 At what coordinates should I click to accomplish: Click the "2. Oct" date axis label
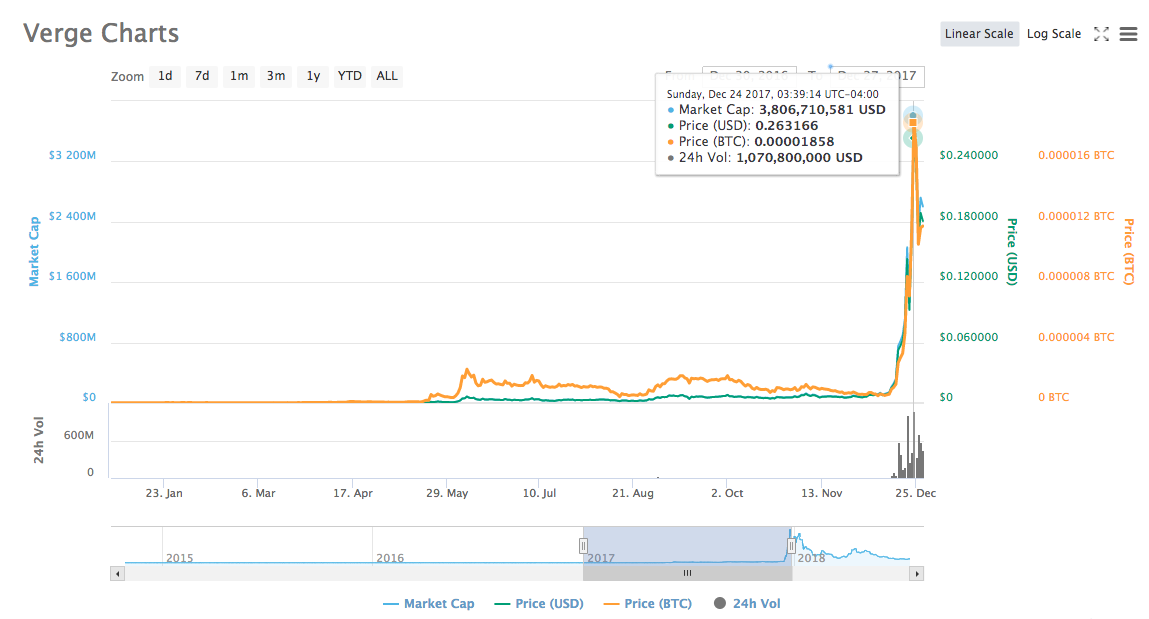(x=727, y=493)
